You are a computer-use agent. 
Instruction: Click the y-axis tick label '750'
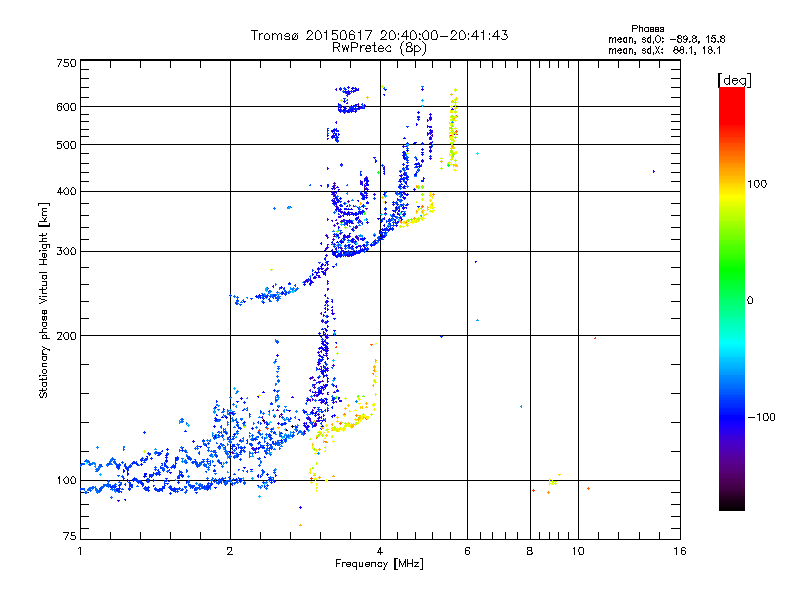67,63
